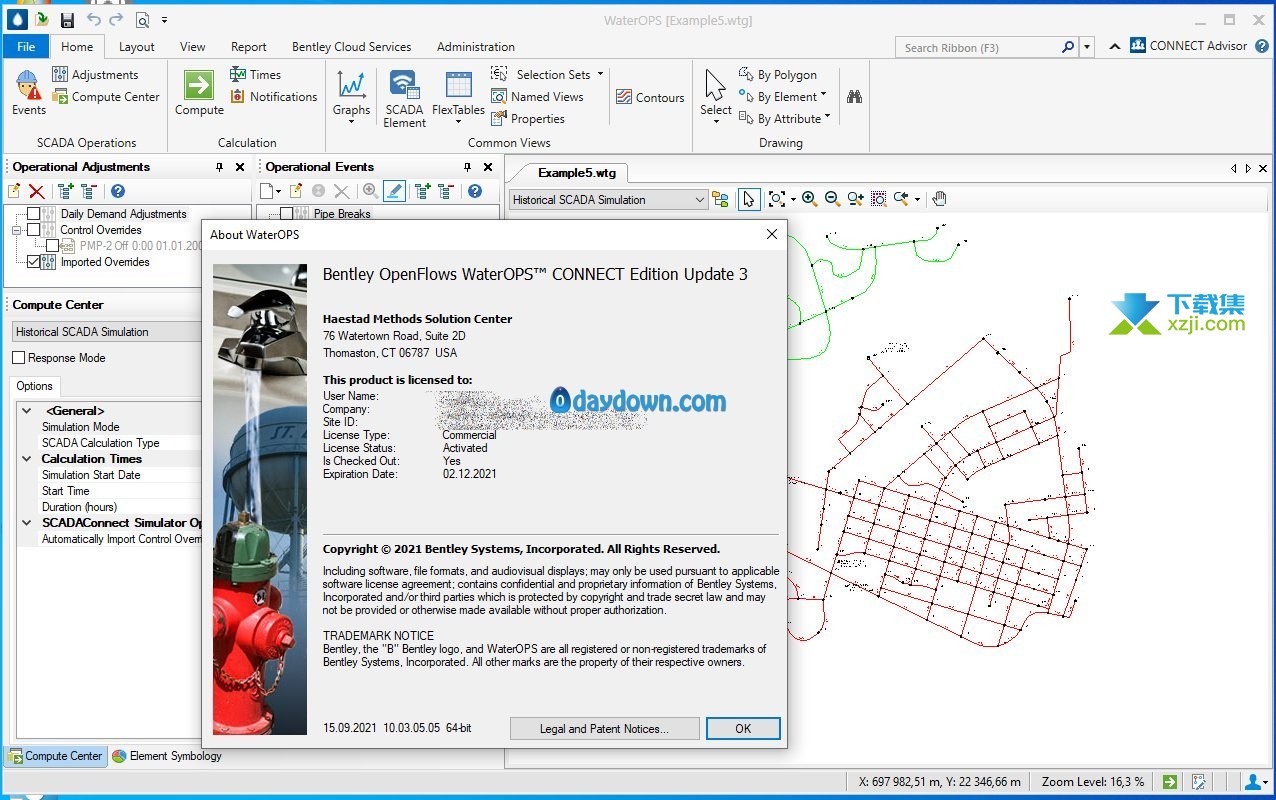Click the Zoom In magnifier icon

tap(809, 199)
